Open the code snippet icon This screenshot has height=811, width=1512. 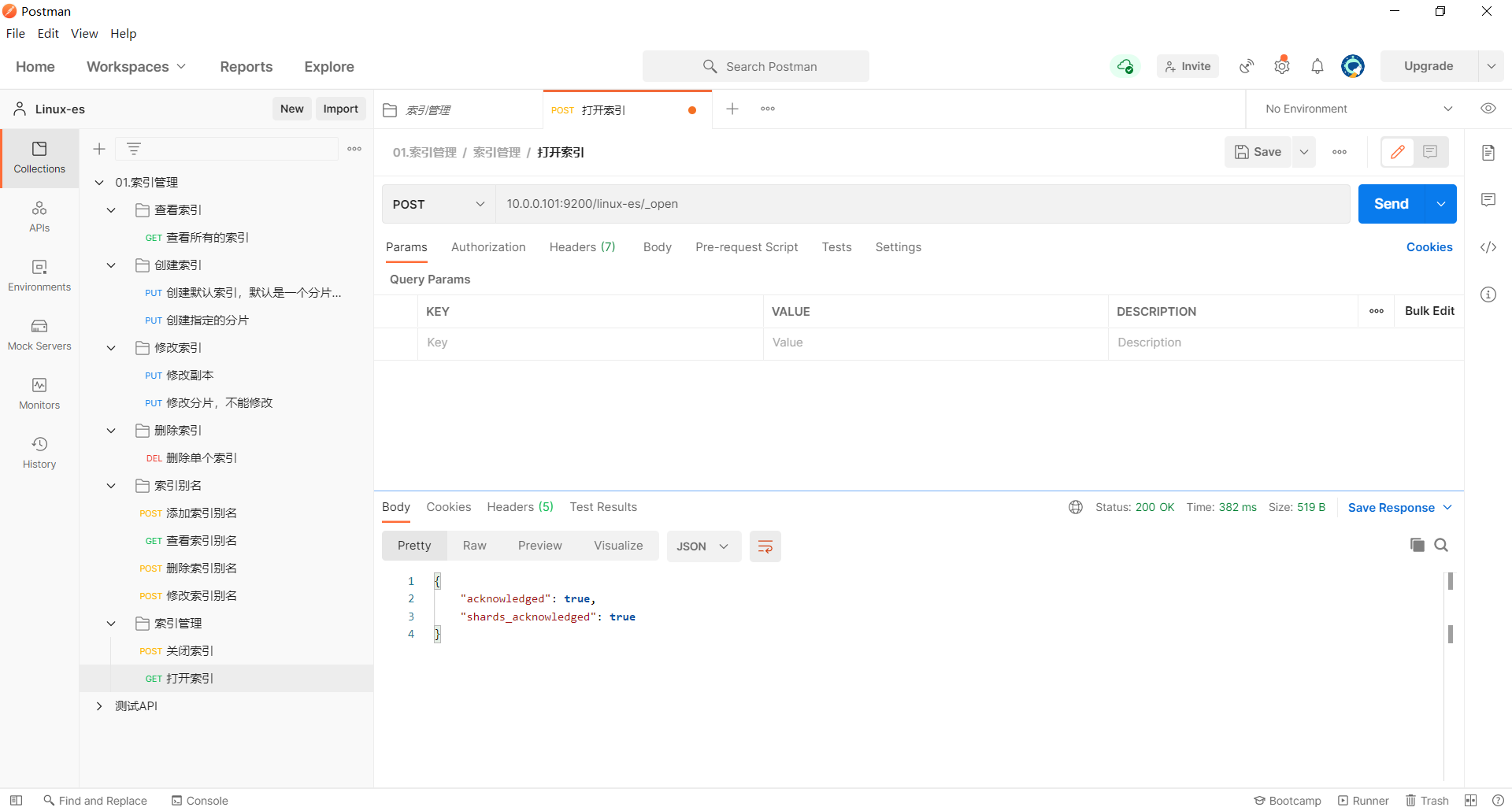[1488, 247]
